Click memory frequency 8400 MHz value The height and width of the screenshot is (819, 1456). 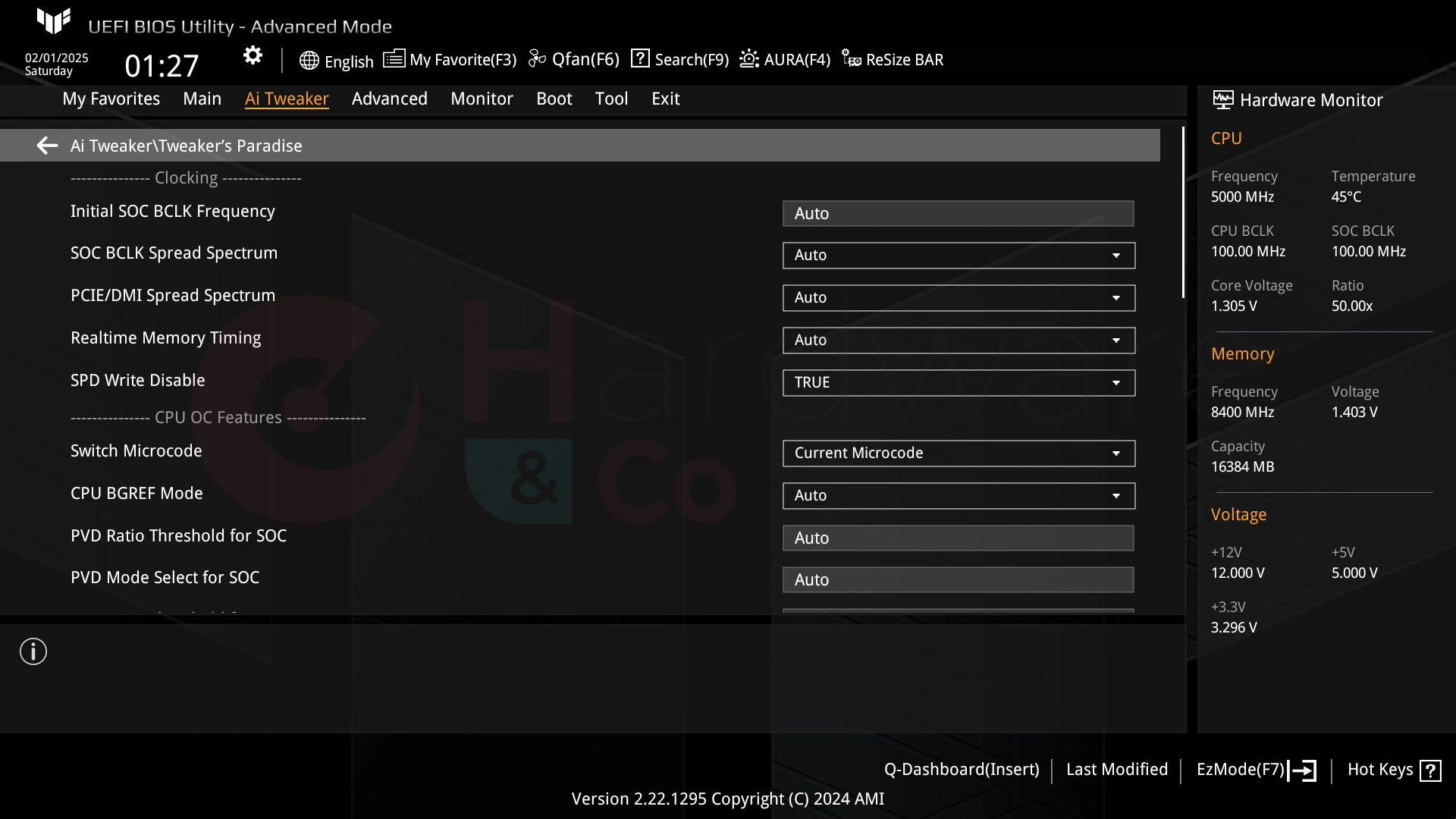click(1242, 413)
